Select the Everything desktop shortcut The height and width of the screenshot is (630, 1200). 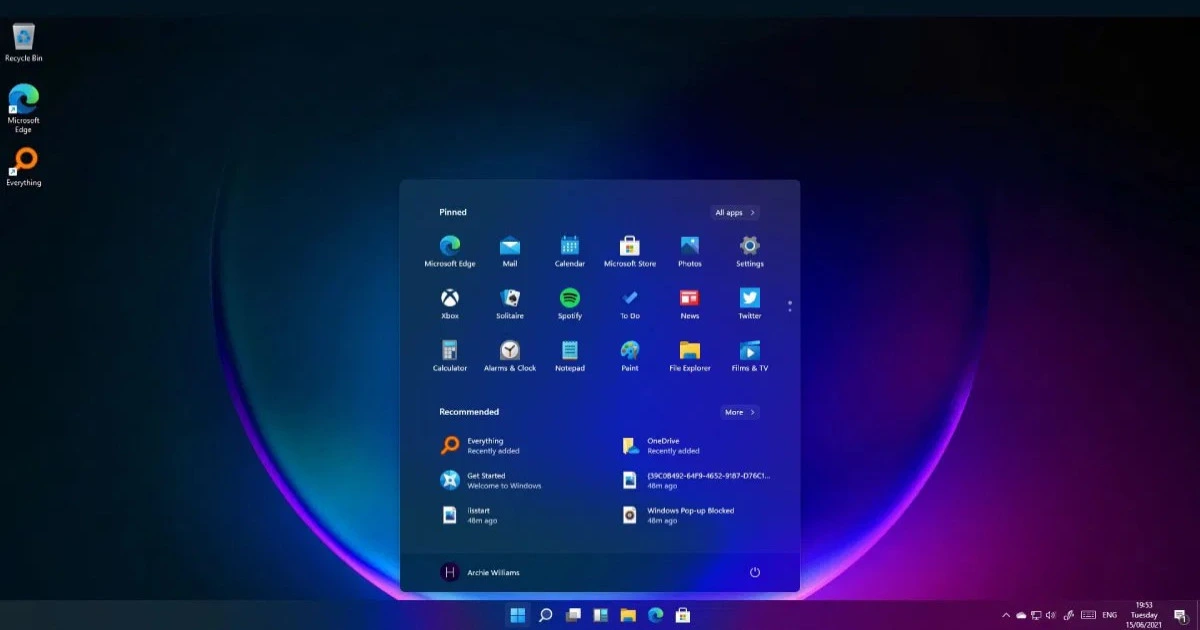(24, 167)
